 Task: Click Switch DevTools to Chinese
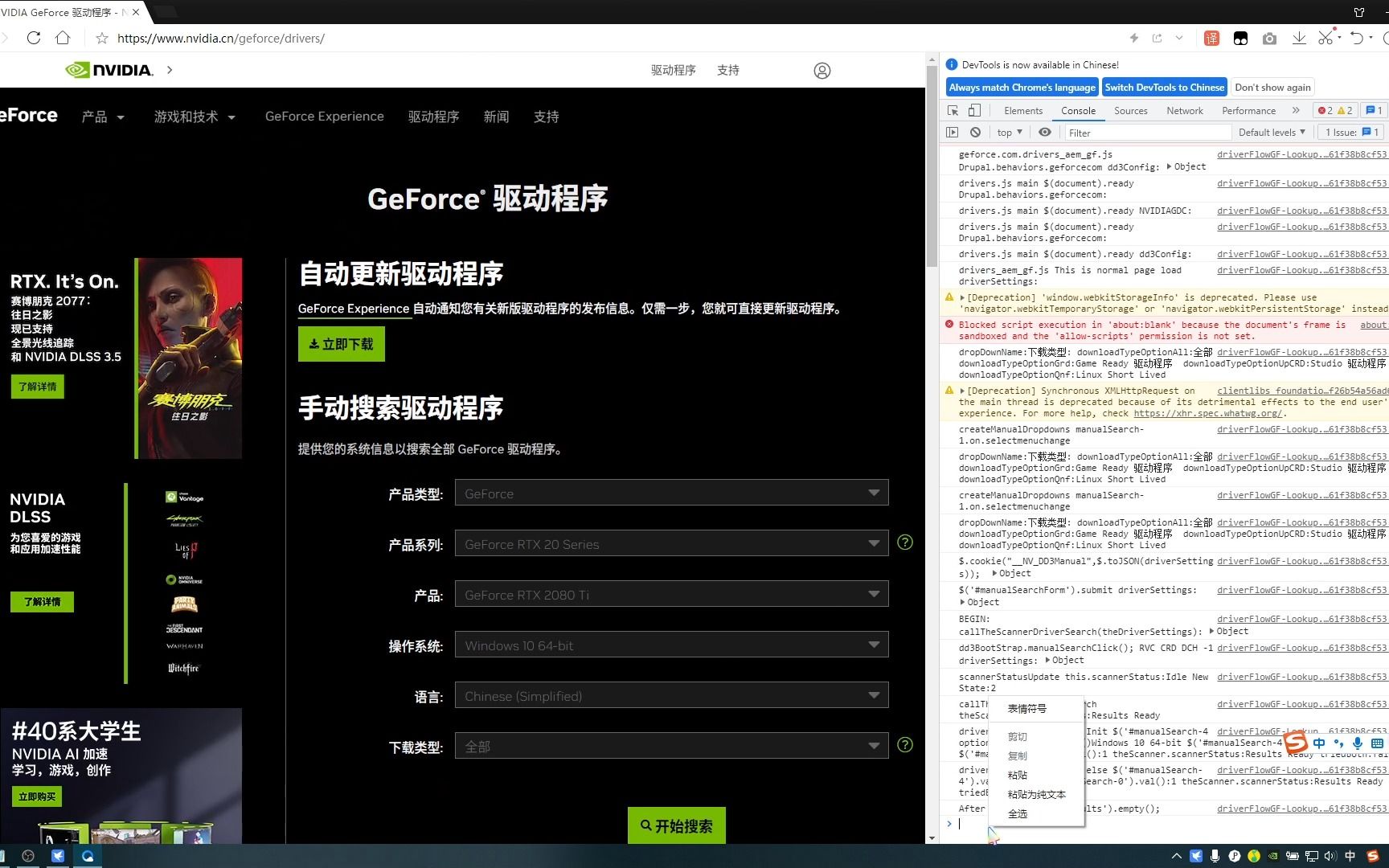point(1165,87)
